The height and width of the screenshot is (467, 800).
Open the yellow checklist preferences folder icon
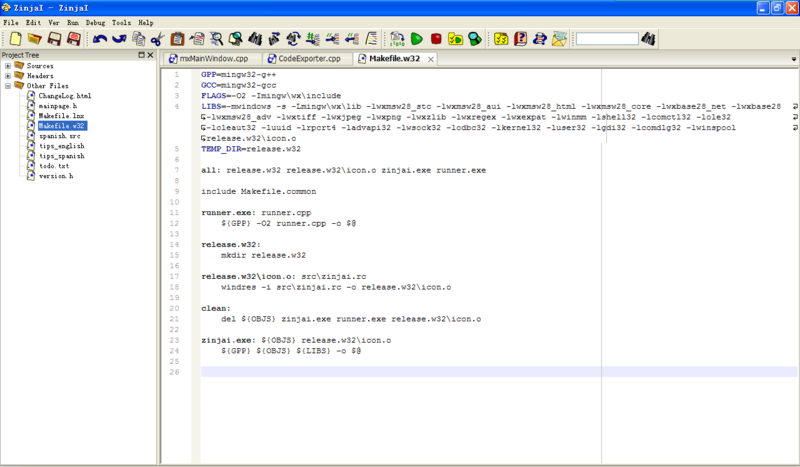[501, 39]
